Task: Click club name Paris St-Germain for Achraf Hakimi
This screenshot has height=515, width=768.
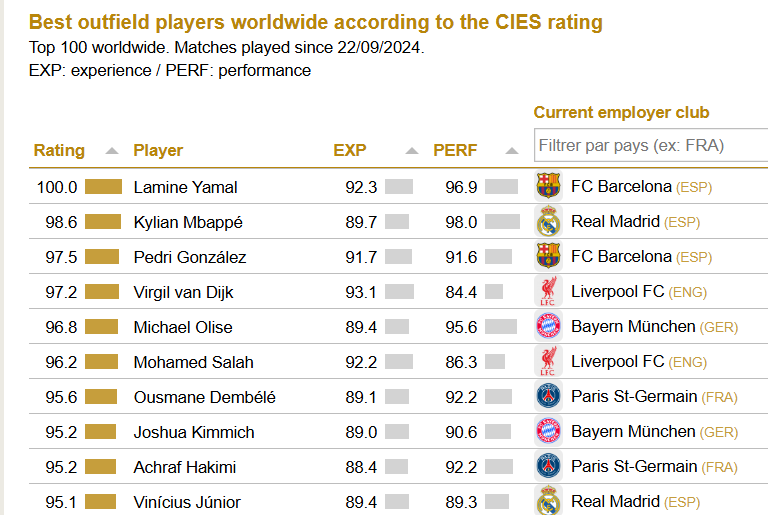Action: pyautogui.click(x=633, y=467)
